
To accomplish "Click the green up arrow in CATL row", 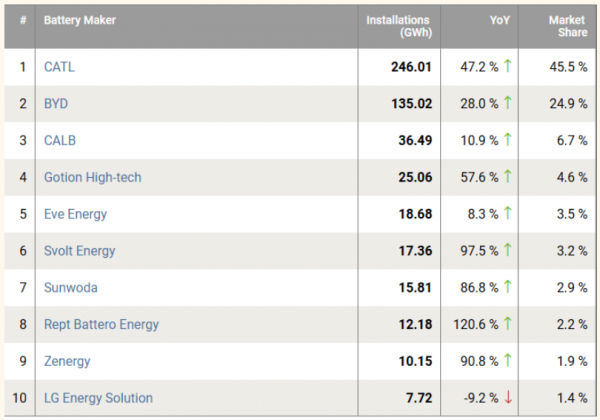I will (509, 66).
